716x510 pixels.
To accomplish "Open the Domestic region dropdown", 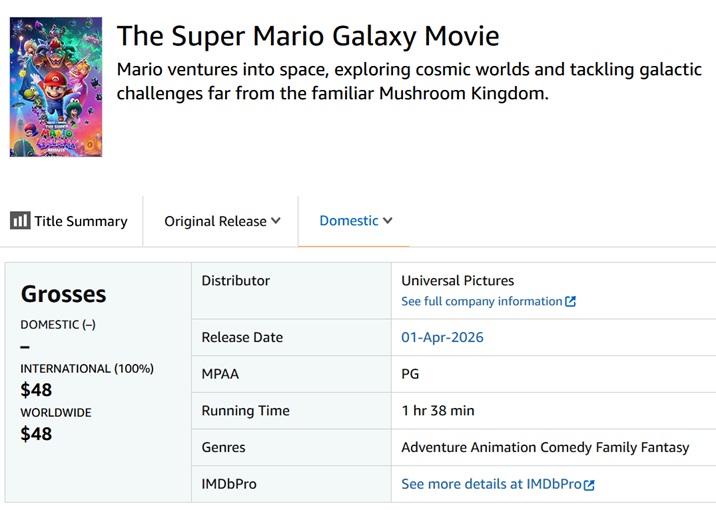I will tap(356, 221).
